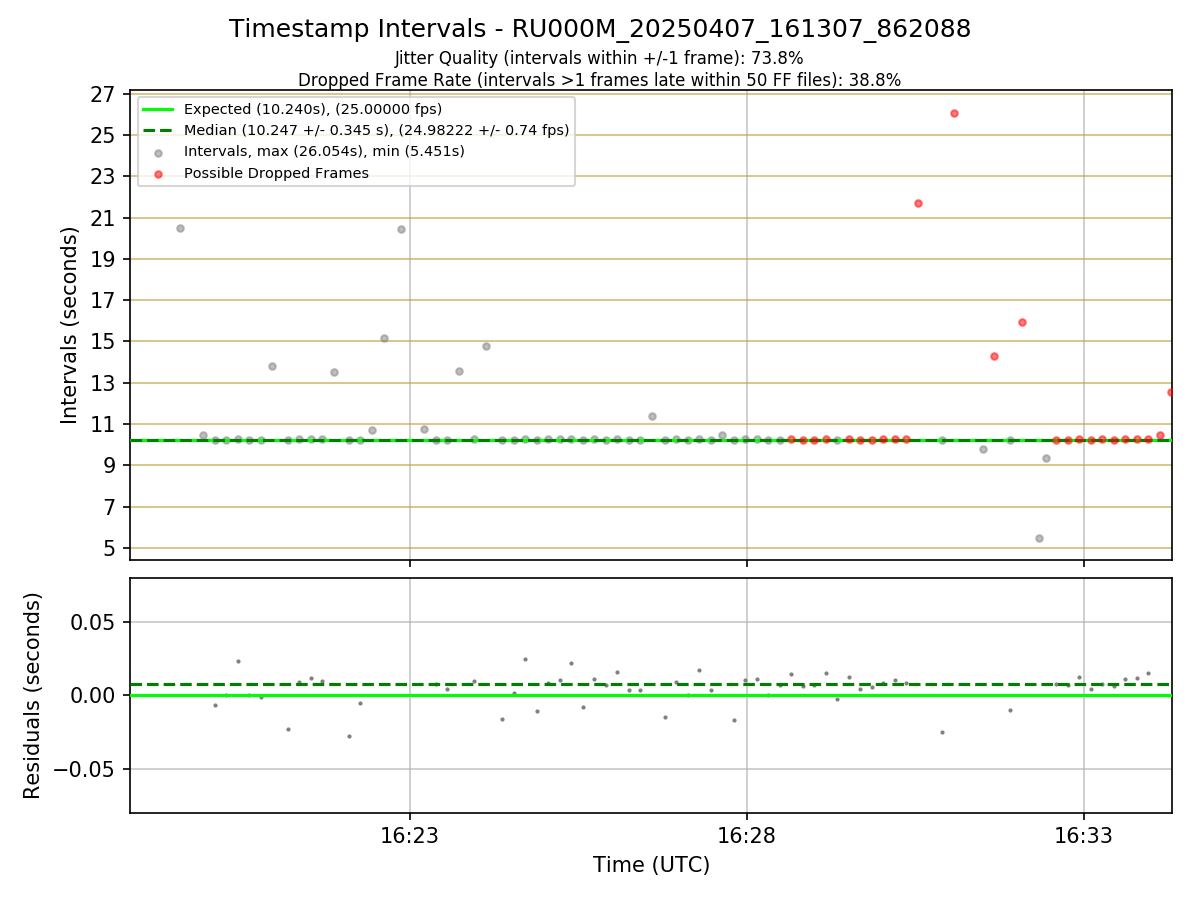Select the highest red point near 26 seconds
This screenshot has width=1200, height=900.
(x=954, y=113)
